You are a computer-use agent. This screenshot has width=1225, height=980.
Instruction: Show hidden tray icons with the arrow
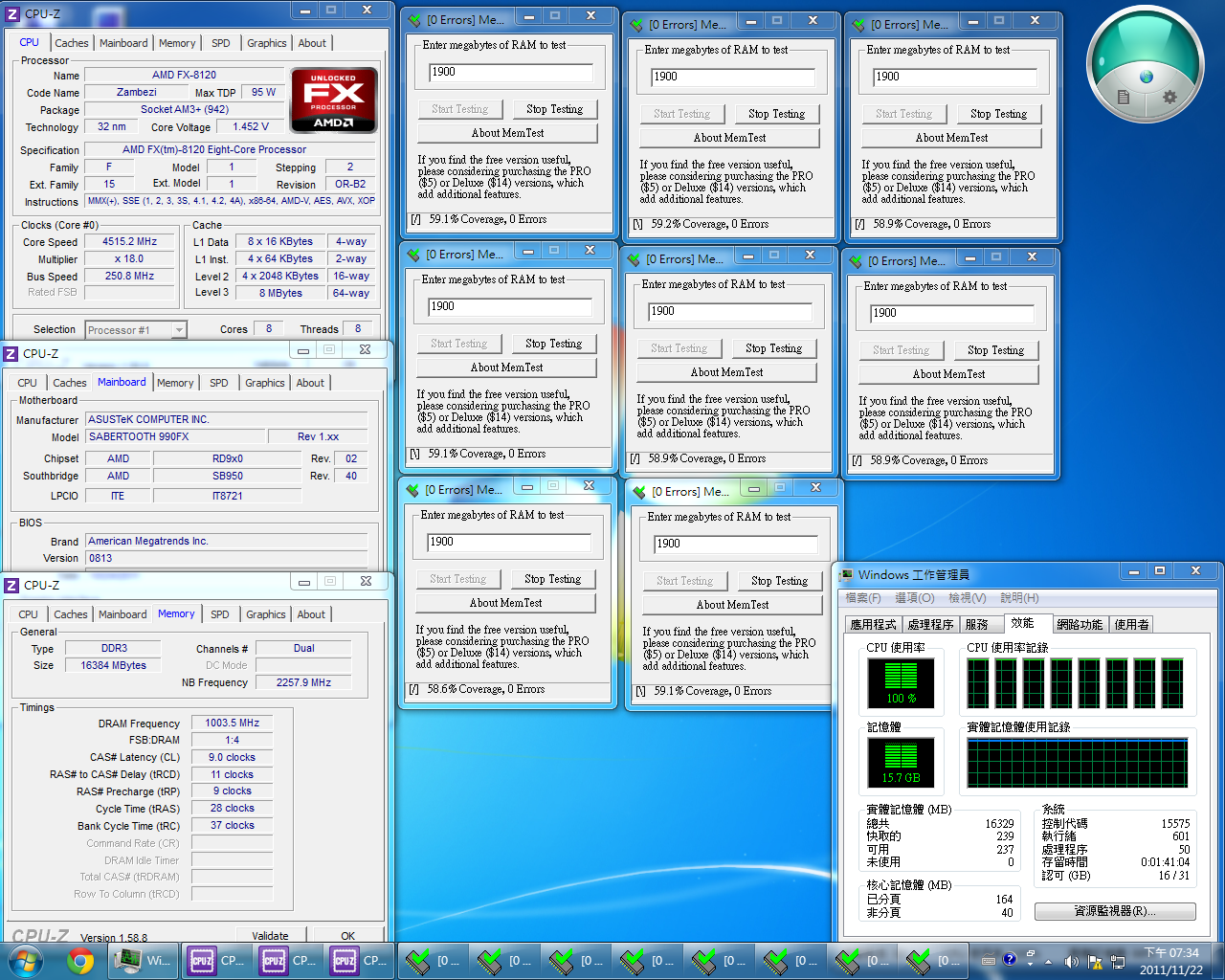pyautogui.click(x=1048, y=961)
